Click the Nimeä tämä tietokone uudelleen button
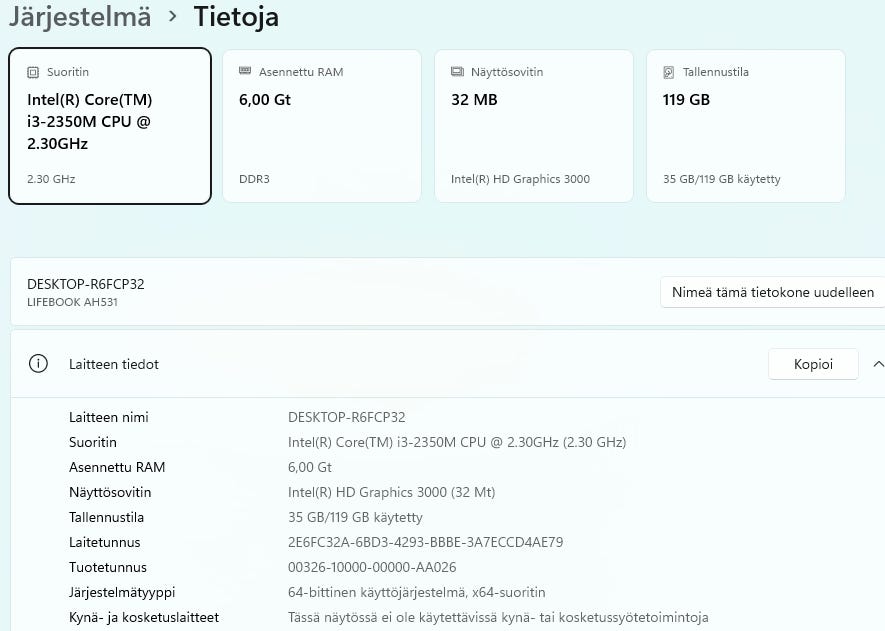The width and height of the screenshot is (885, 631). (x=773, y=292)
